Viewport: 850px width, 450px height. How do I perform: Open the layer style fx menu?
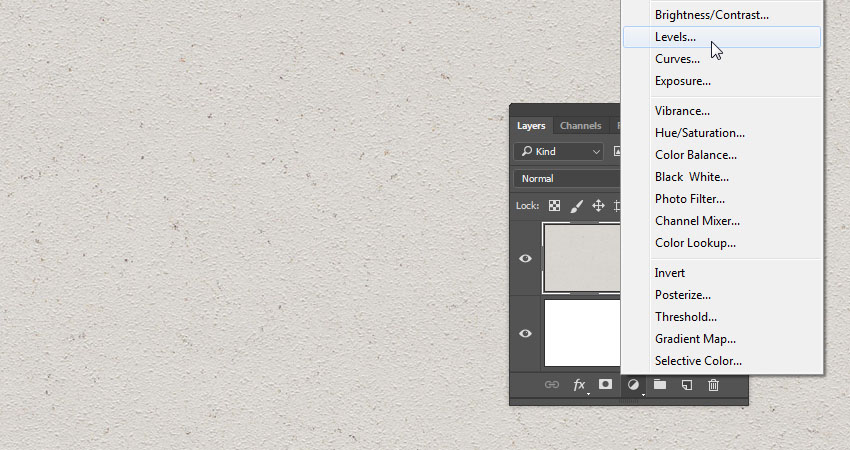[579, 385]
